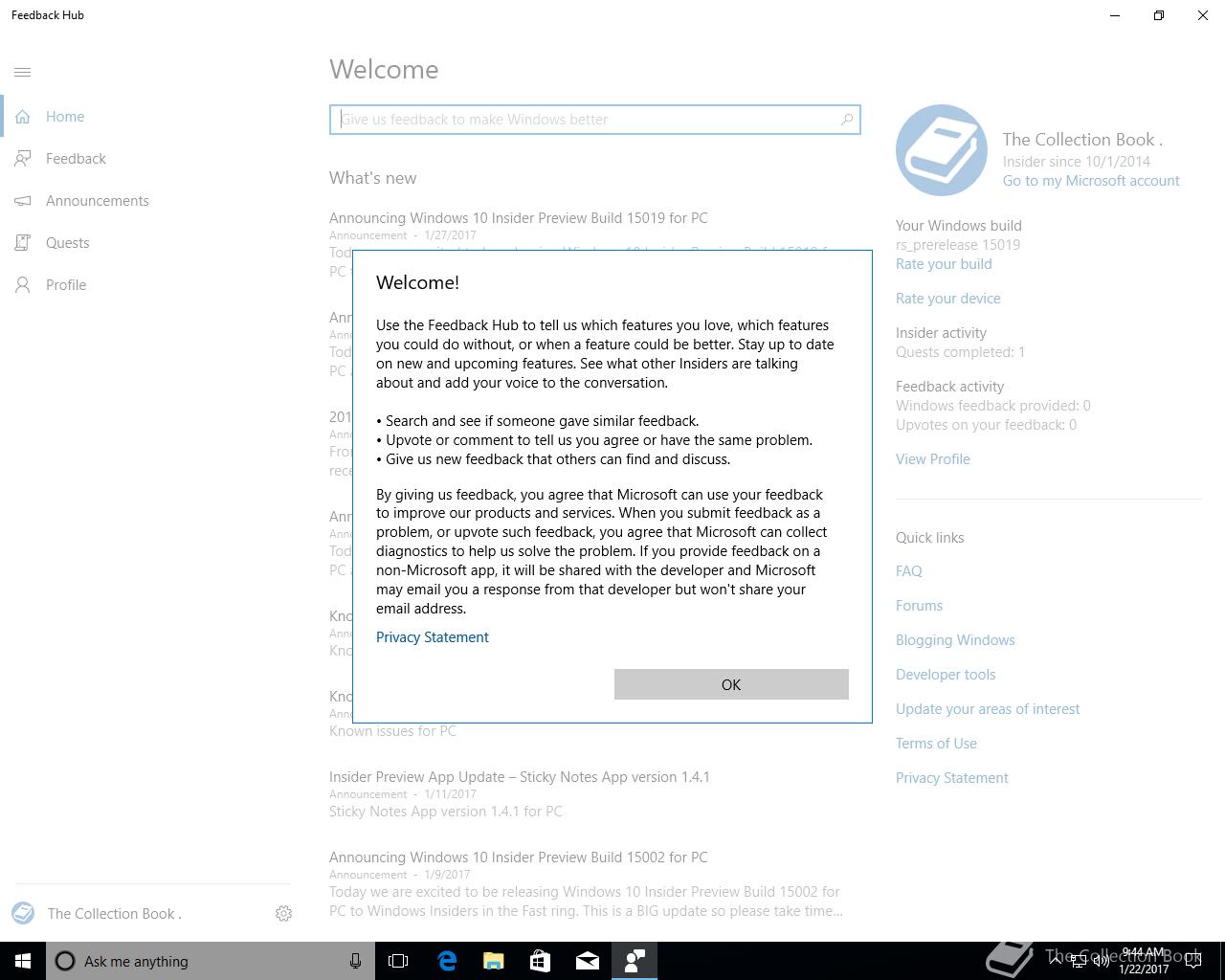
Task: Click the volume speaker tray icon
Action: coord(1101,962)
